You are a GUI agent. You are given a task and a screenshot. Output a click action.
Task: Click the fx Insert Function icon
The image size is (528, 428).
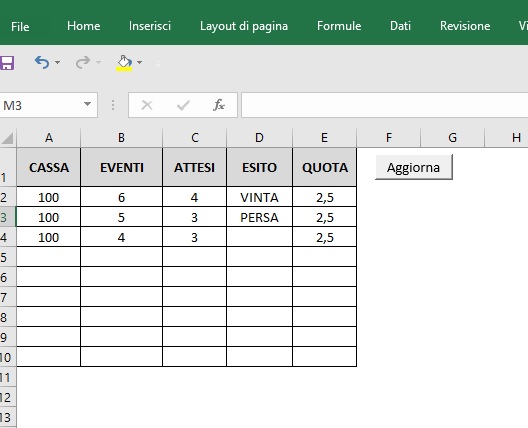[219, 105]
